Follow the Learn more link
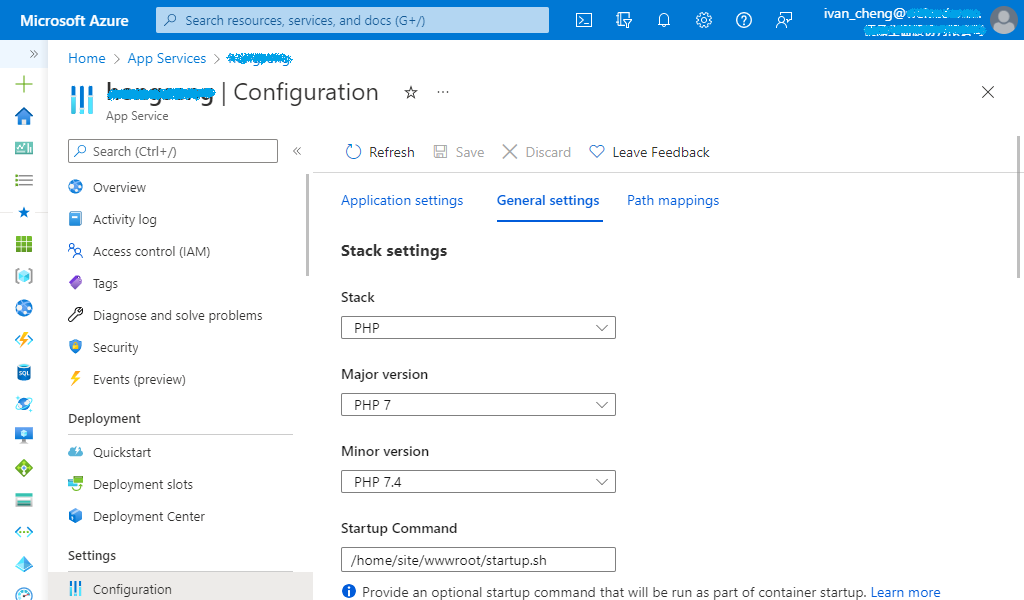 [905, 592]
